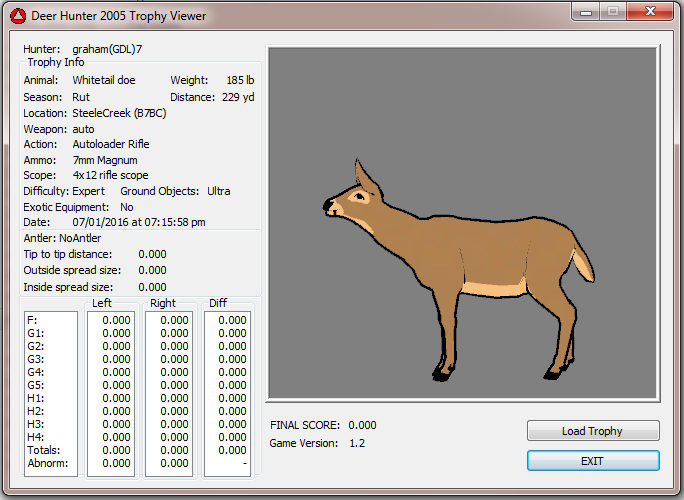Click the Diff column G1 value
684x500 pixels.
click(232, 333)
